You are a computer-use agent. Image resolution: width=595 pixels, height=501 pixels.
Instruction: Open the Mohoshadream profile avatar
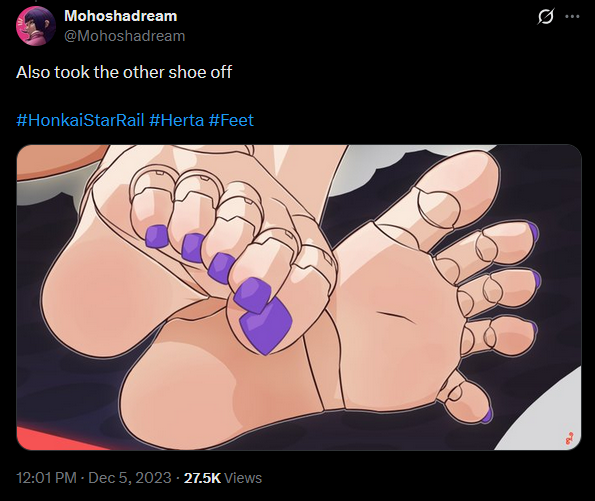[x=36, y=26]
